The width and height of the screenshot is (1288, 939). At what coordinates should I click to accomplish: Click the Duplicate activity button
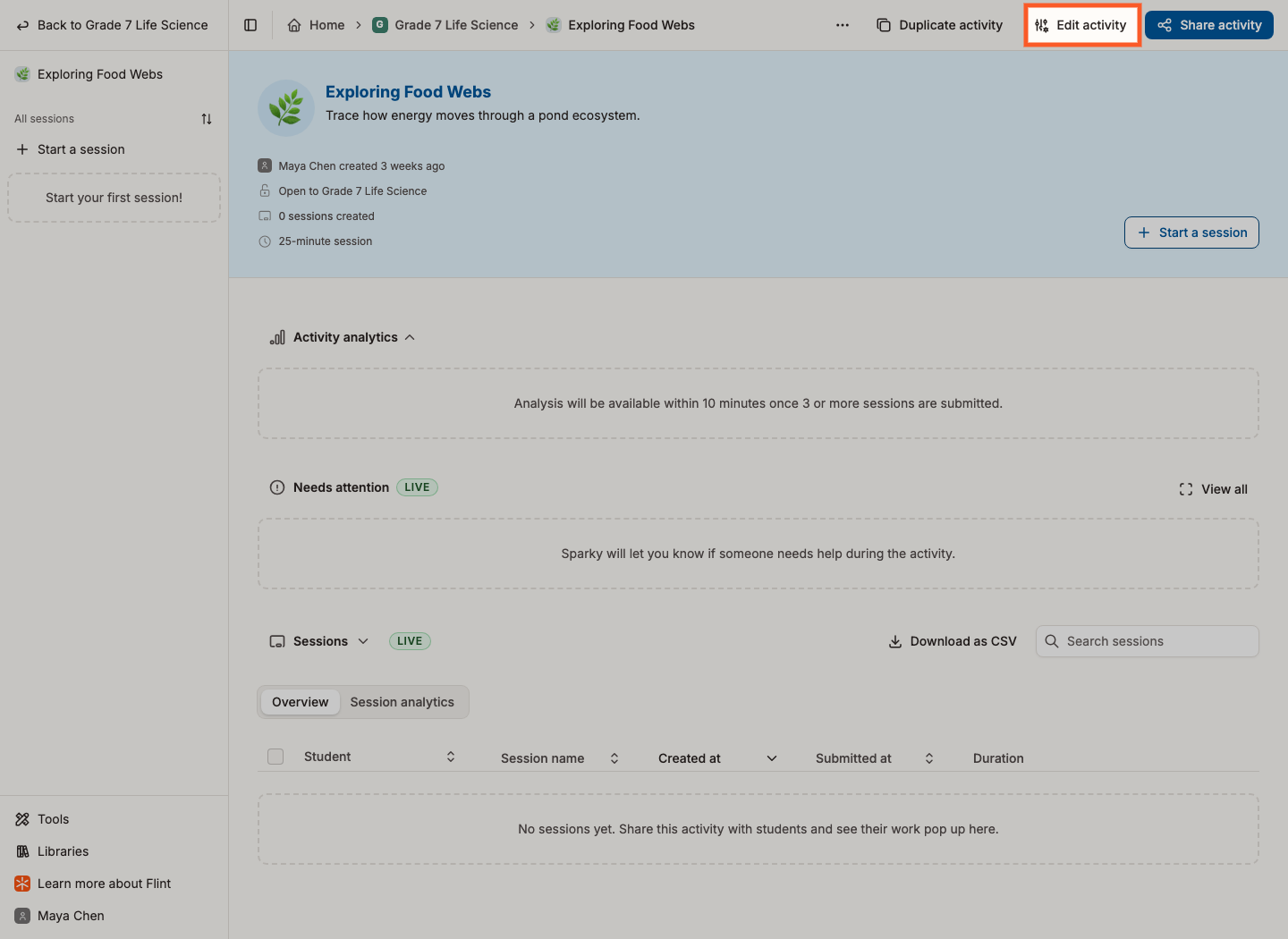[940, 25]
